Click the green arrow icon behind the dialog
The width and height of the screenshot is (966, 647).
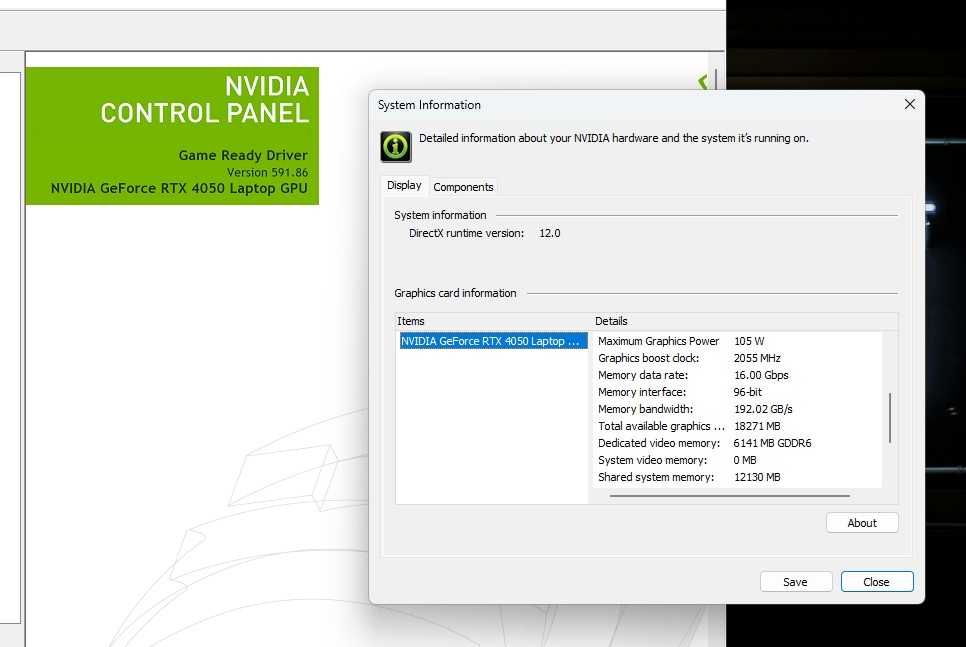point(703,82)
